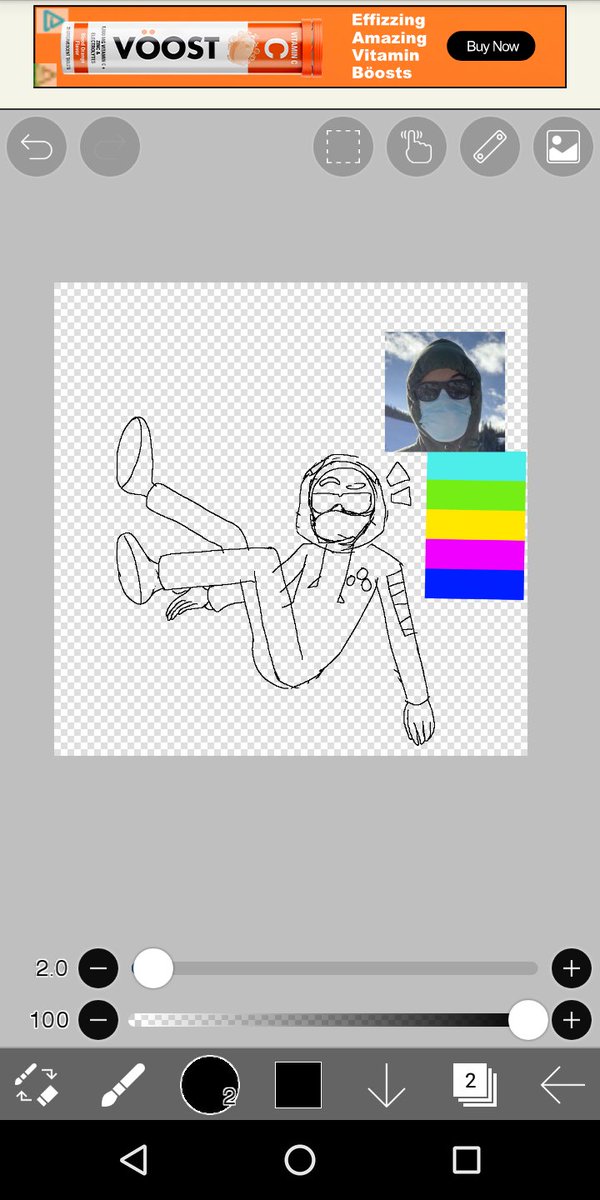
Task: Open the black color swatch picker
Action: click(x=298, y=1085)
